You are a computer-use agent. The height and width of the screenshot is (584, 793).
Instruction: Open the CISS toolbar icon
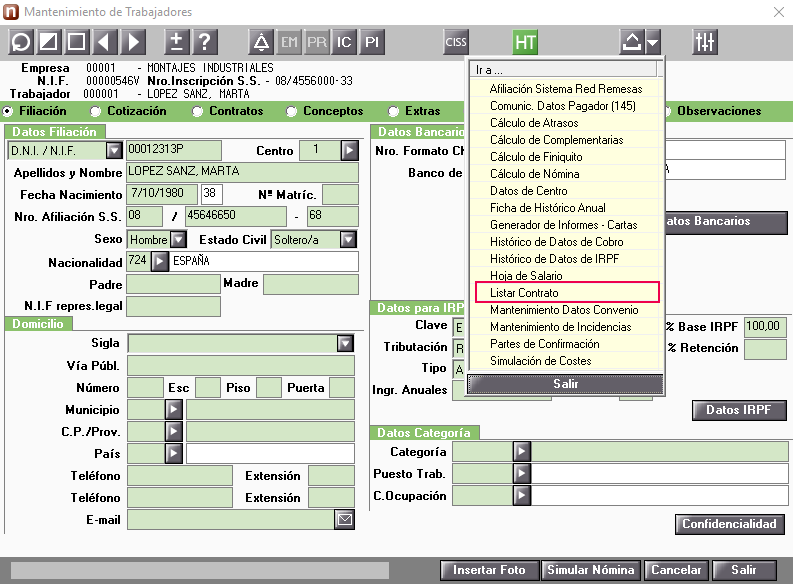tap(456, 42)
